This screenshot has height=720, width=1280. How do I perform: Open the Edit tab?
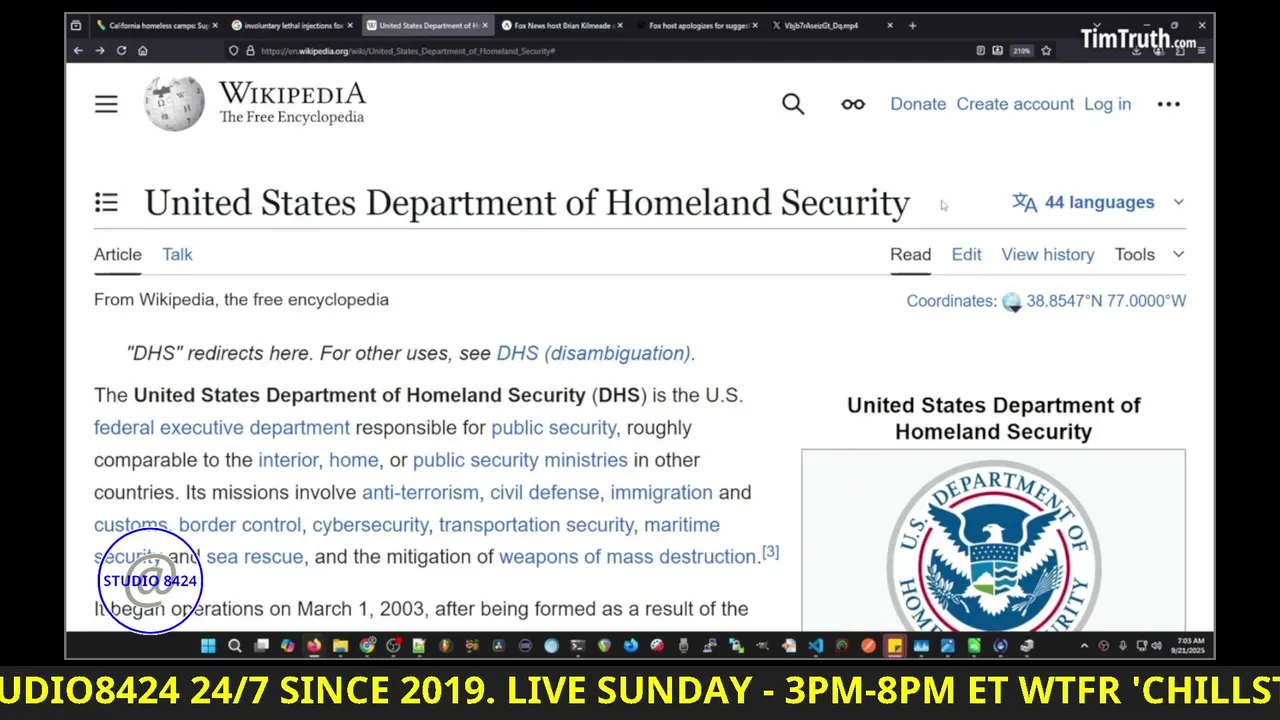(966, 254)
